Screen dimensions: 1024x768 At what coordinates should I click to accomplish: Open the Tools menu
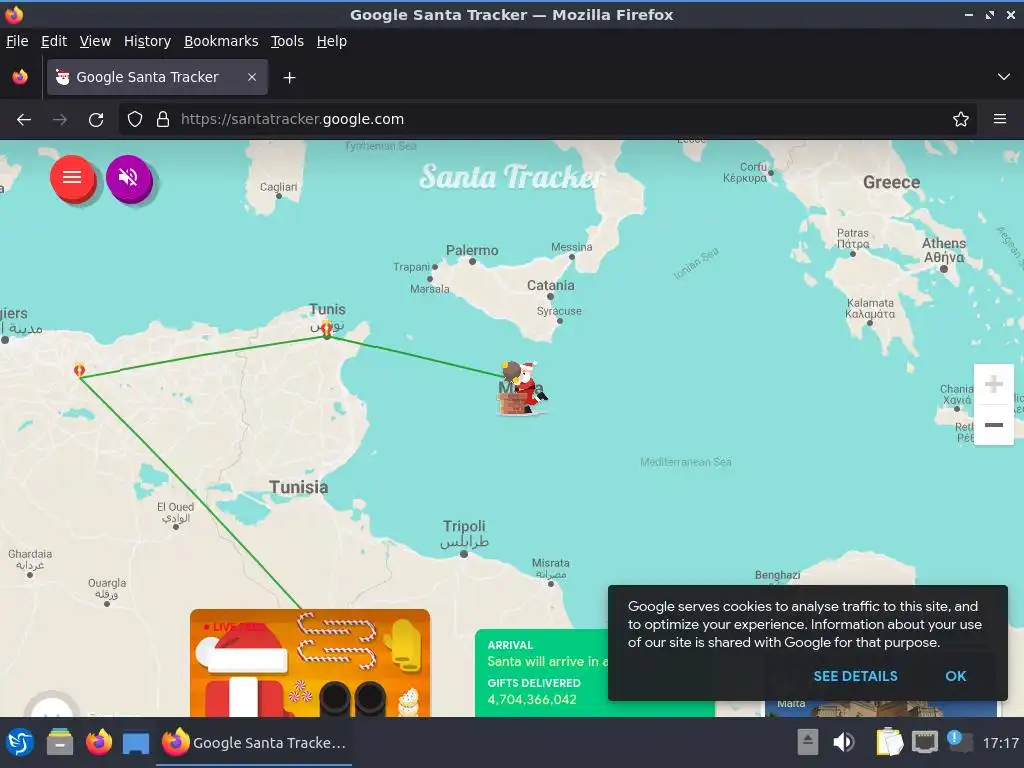click(287, 41)
